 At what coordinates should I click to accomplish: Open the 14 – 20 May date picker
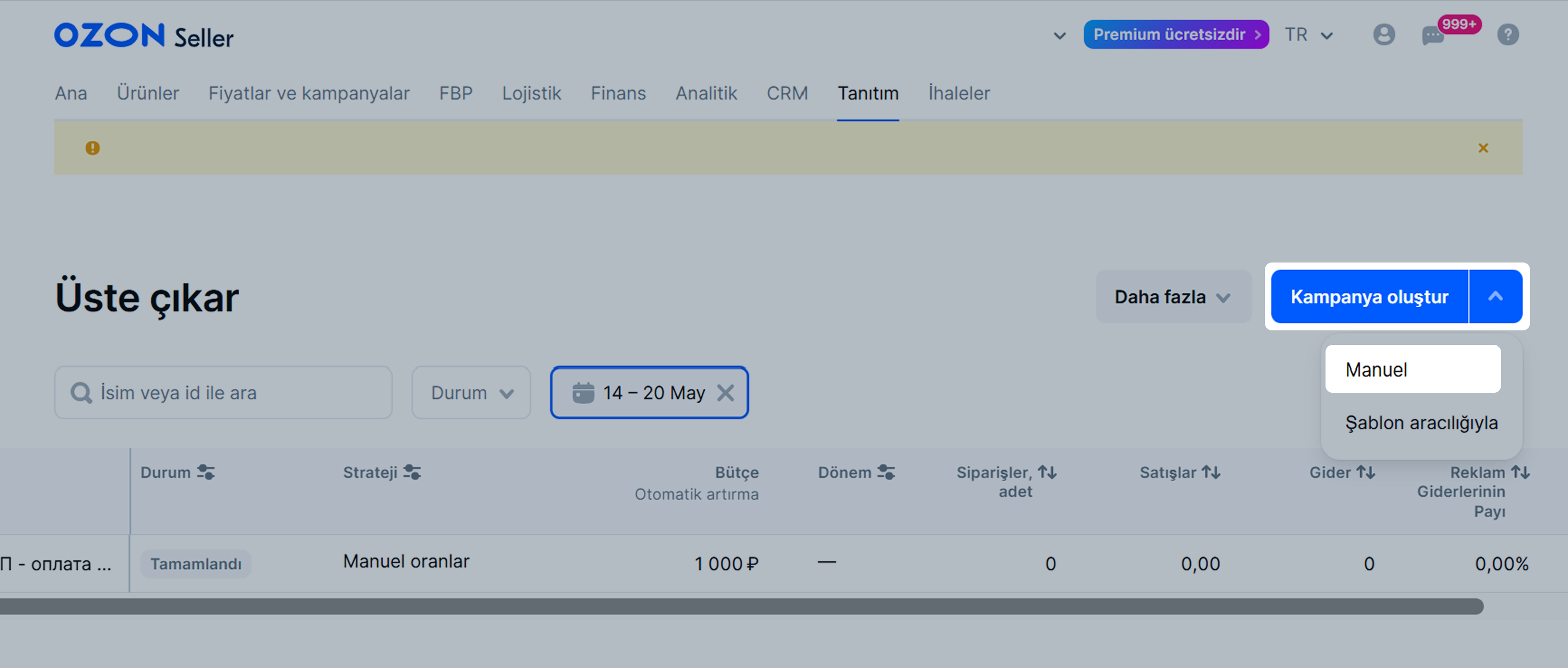[x=650, y=393]
